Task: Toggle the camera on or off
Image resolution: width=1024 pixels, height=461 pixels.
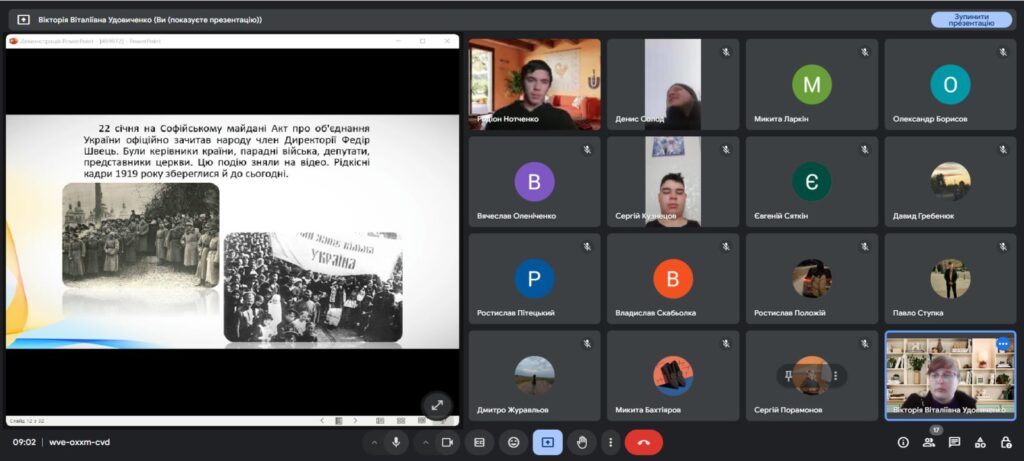Action: click(x=447, y=442)
